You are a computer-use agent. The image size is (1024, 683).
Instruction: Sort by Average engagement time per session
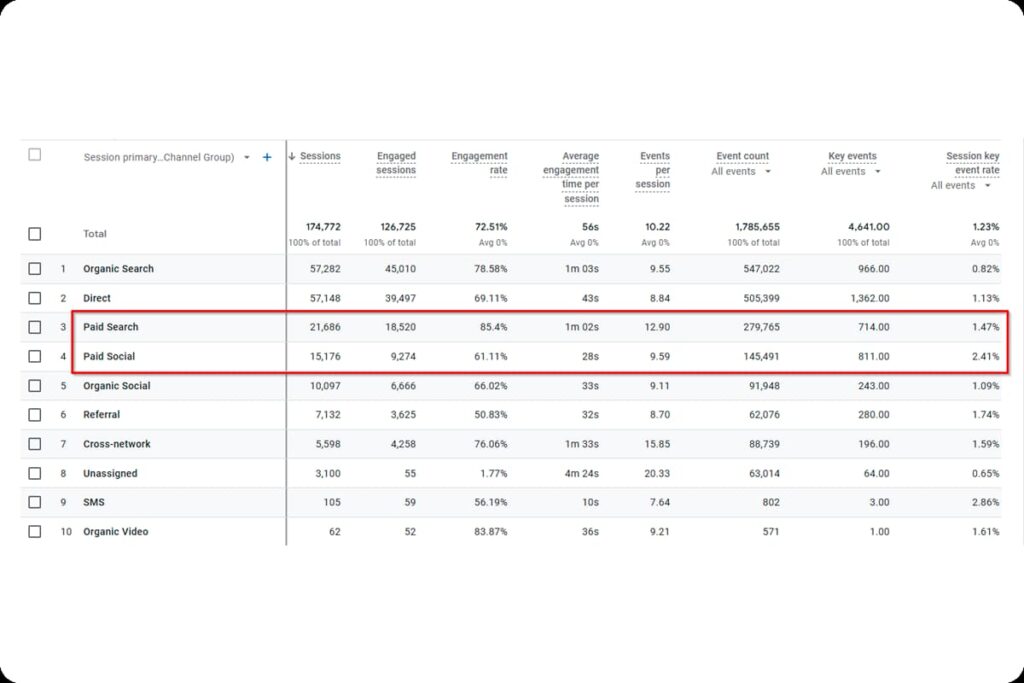(x=571, y=177)
